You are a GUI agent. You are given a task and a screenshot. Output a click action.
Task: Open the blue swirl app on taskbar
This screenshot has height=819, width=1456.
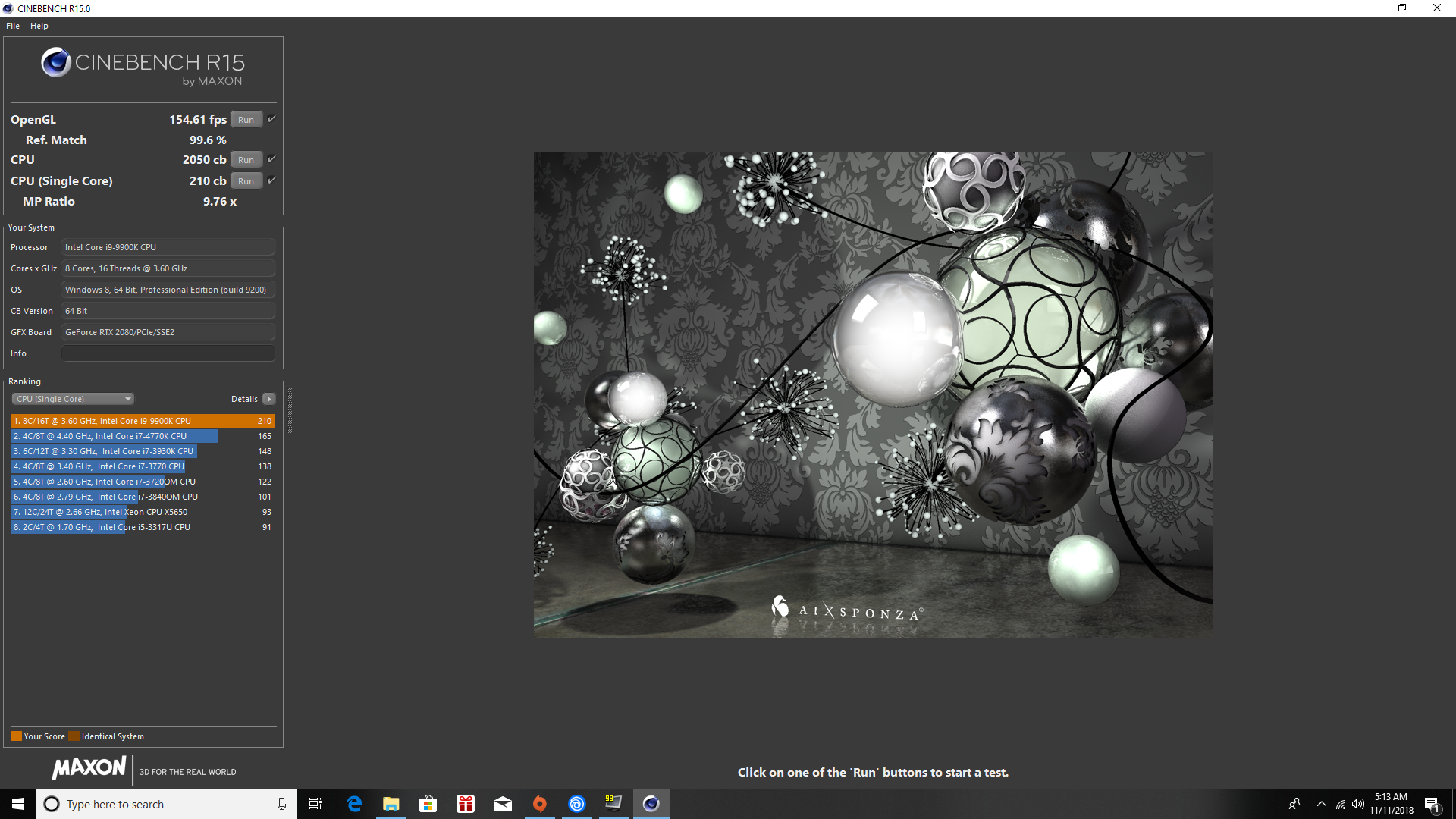pos(577,804)
